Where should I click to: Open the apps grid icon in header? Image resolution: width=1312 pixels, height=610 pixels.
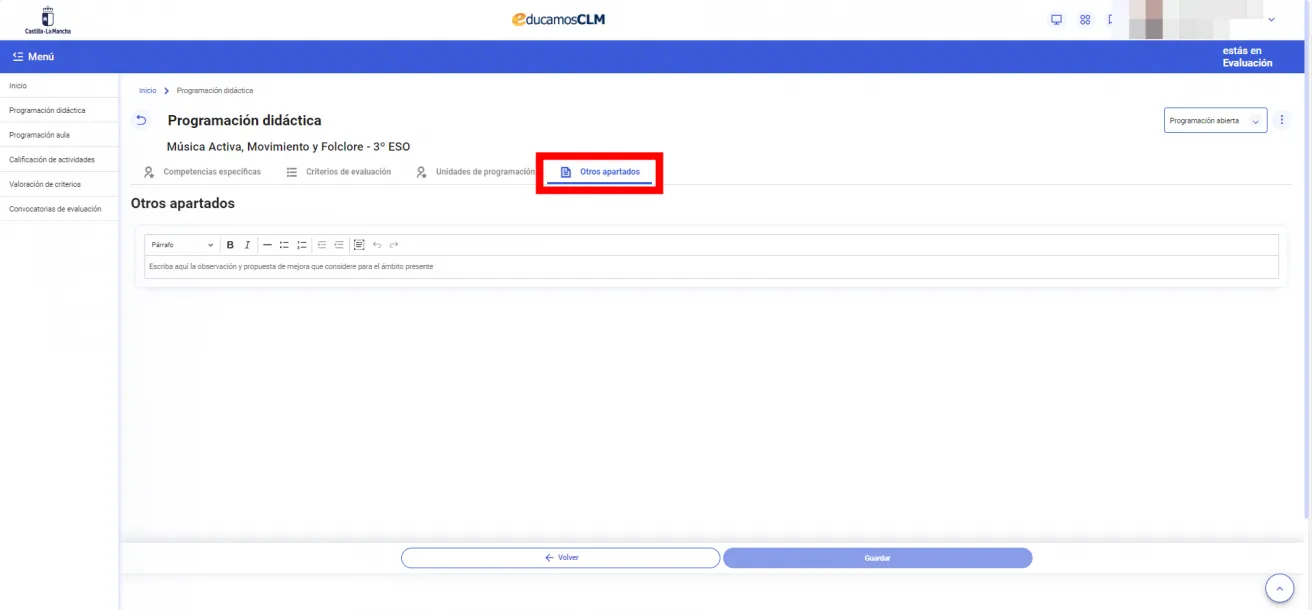pyautogui.click(x=1085, y=20)
